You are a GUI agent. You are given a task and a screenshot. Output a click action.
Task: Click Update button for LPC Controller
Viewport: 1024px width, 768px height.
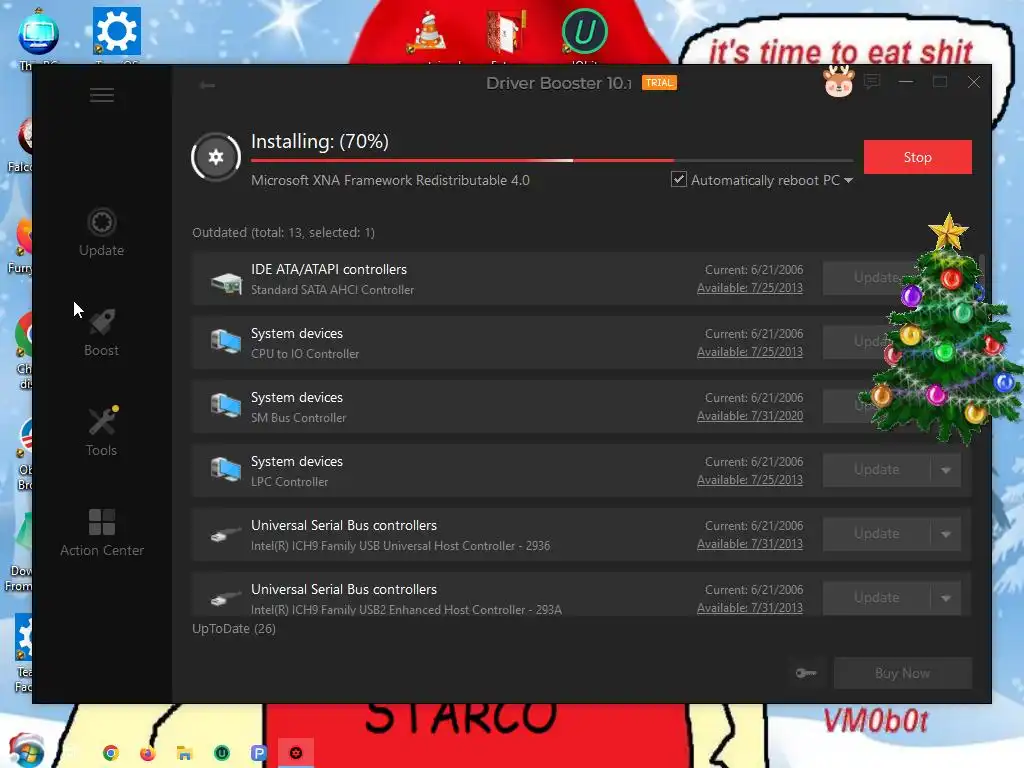point(876,470)
